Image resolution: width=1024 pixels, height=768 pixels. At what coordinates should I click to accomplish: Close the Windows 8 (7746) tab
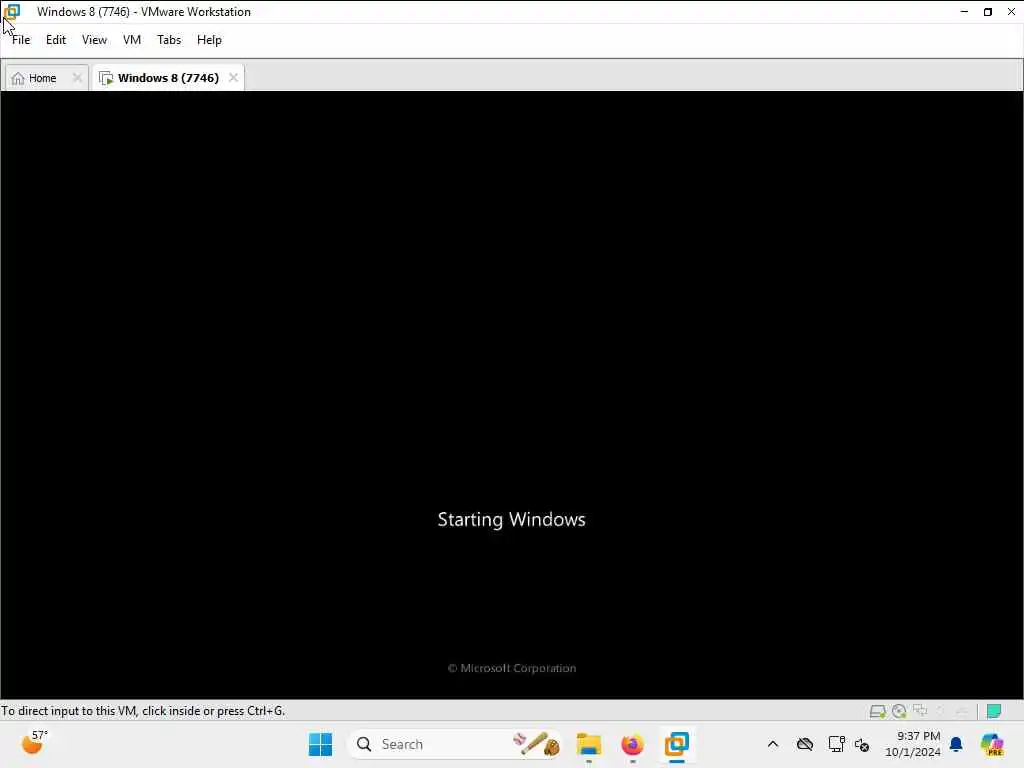(233, 78)
